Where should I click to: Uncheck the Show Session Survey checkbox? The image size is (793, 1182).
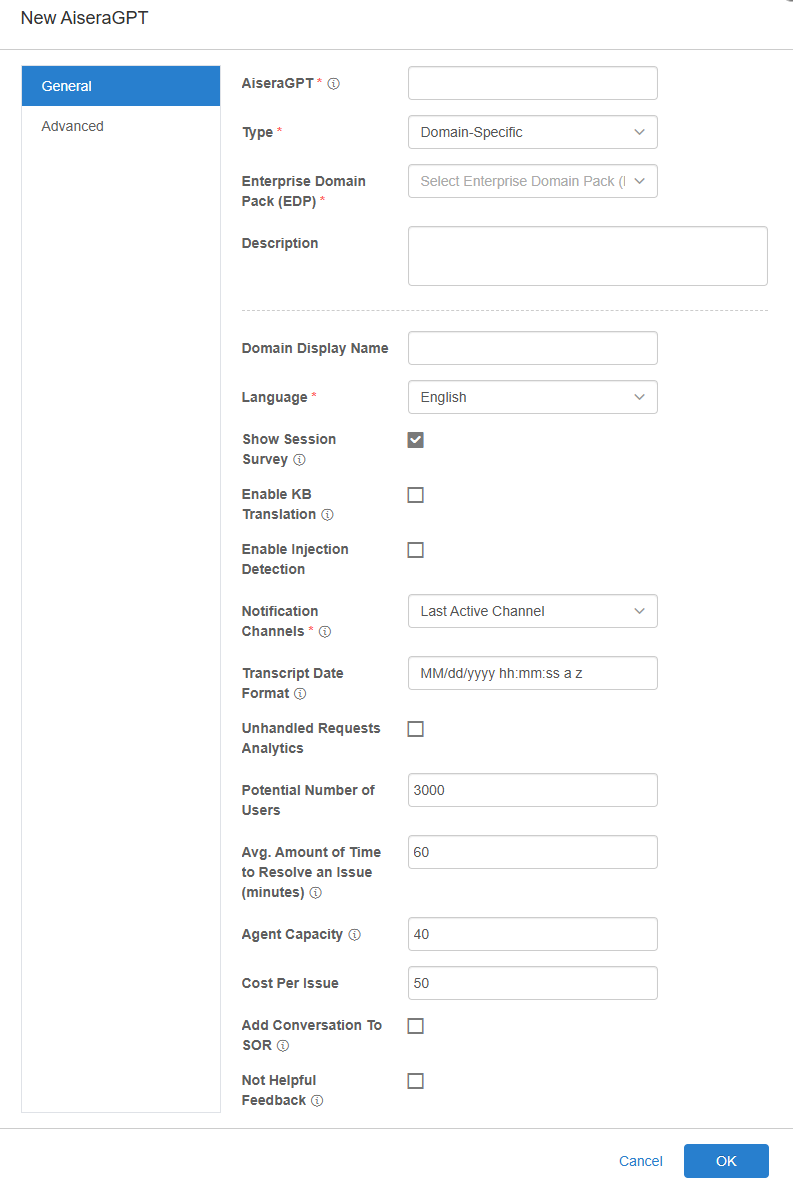416,440
